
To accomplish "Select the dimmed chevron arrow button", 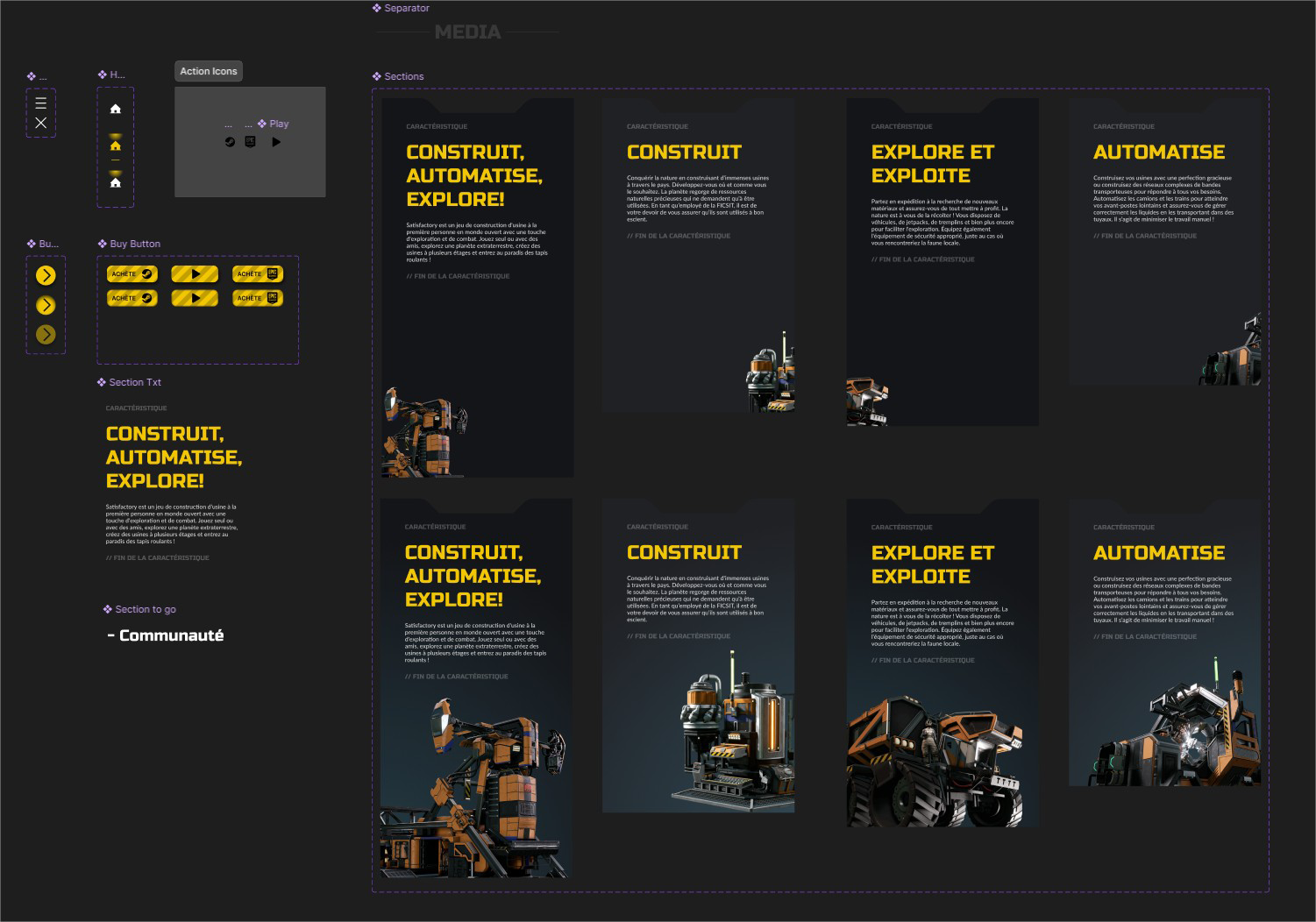I will [46, 335].
